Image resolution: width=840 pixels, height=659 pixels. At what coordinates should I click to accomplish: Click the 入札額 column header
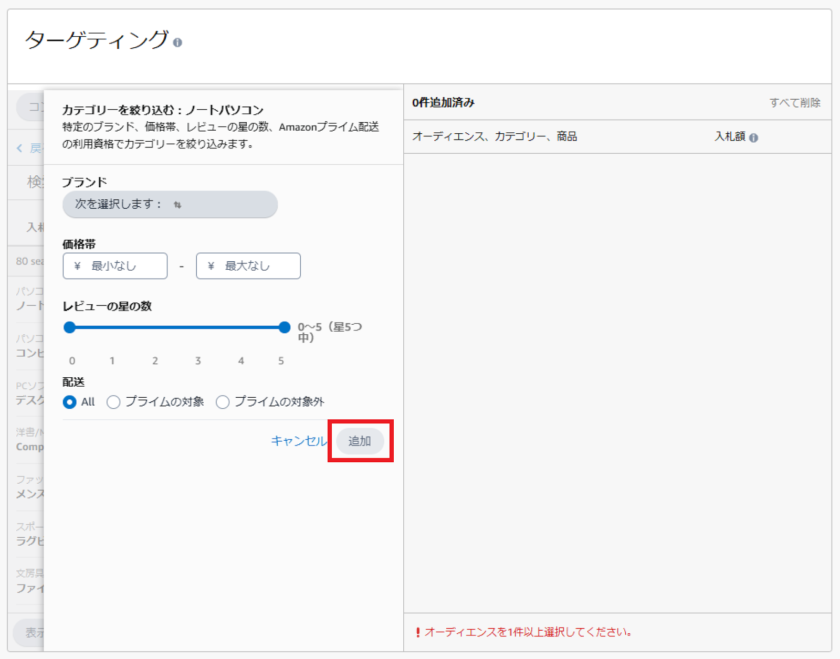[729, 137]
